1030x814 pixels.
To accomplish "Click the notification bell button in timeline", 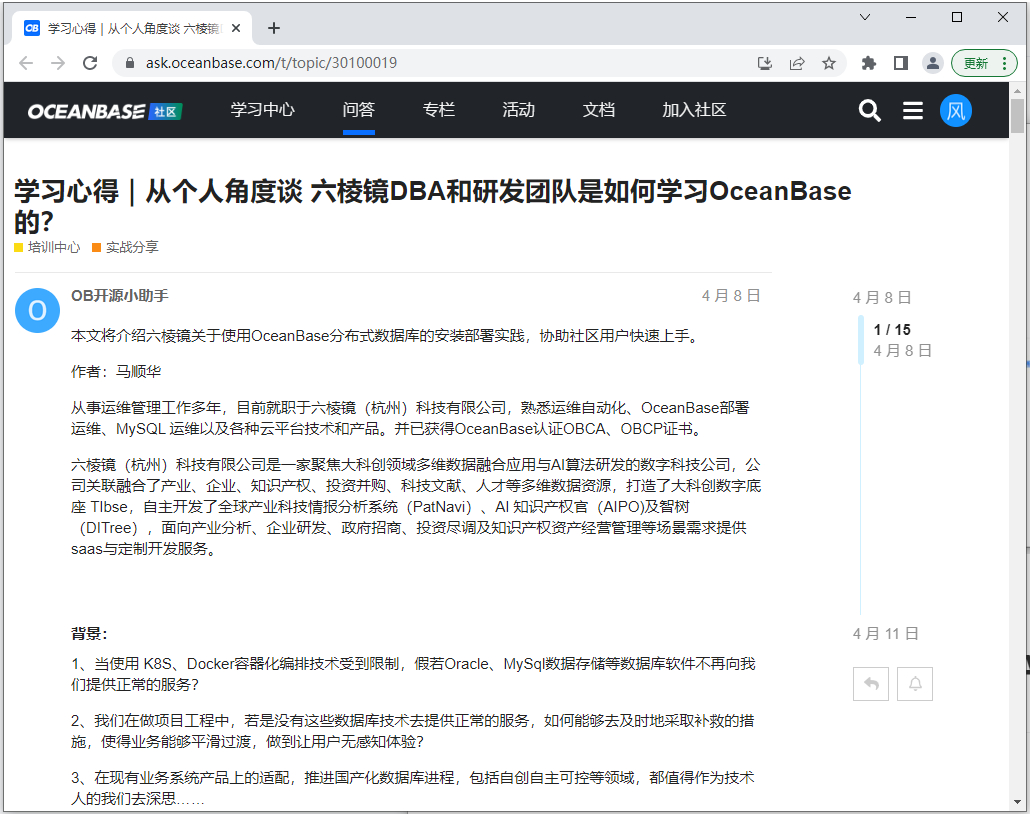I will pyautogui.click(x=915, y=684).
